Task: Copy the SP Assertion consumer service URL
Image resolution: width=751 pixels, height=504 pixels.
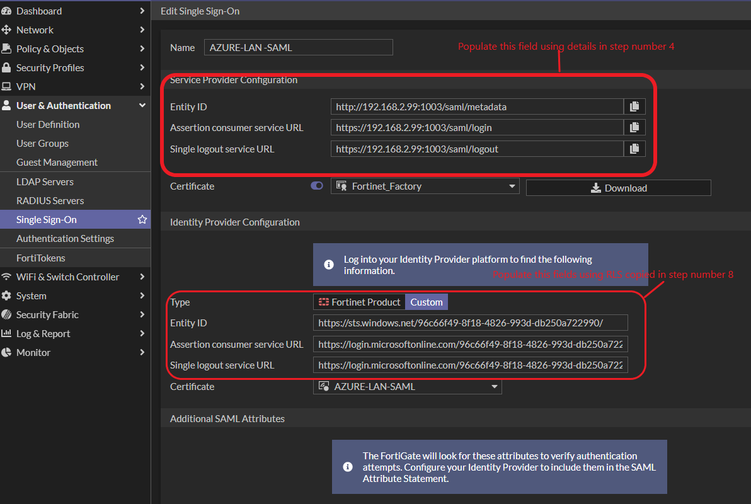Action: 635,127
